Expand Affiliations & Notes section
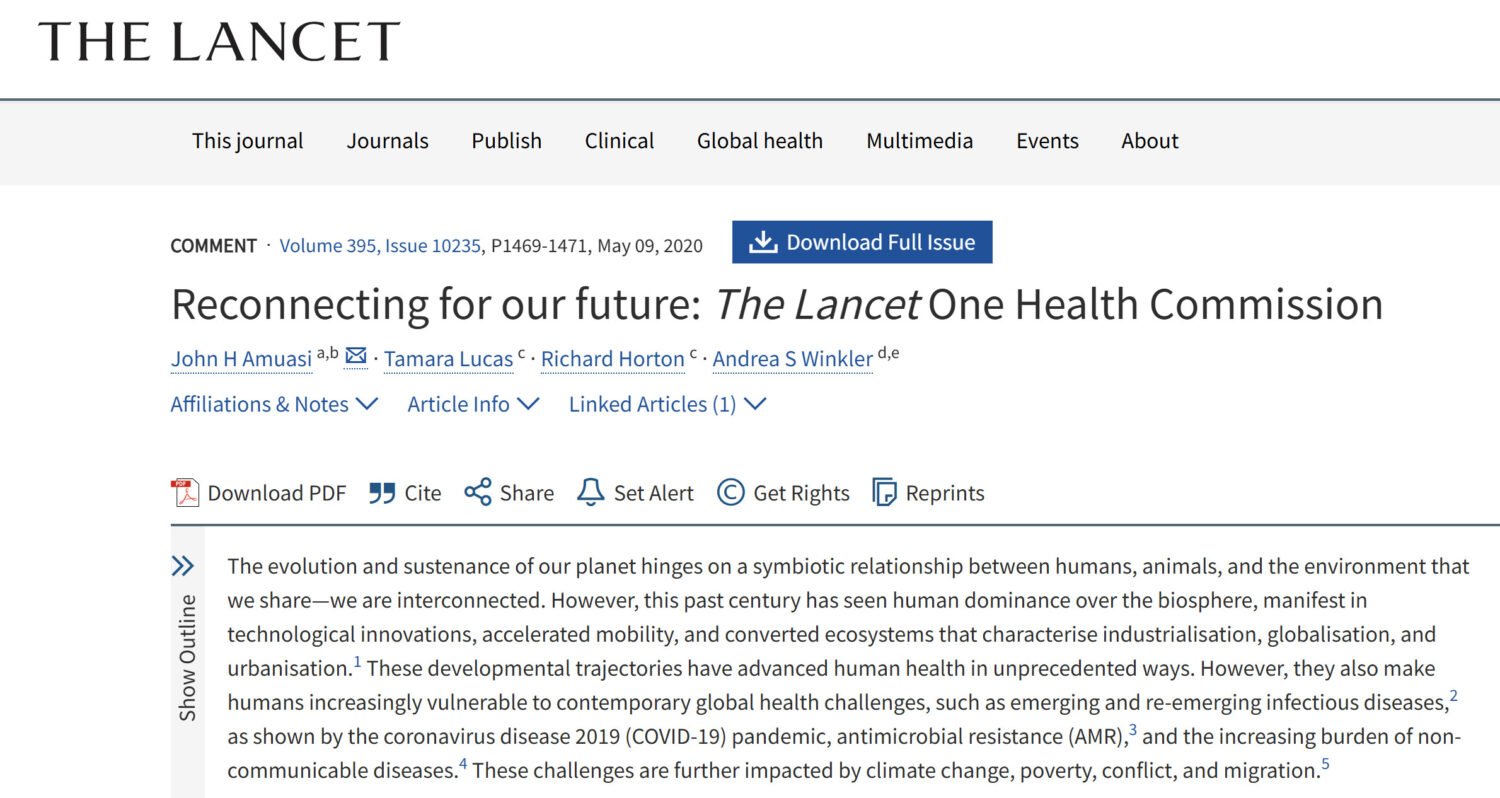The width and height of the screenshot is (1500, 798). (274, 404)
